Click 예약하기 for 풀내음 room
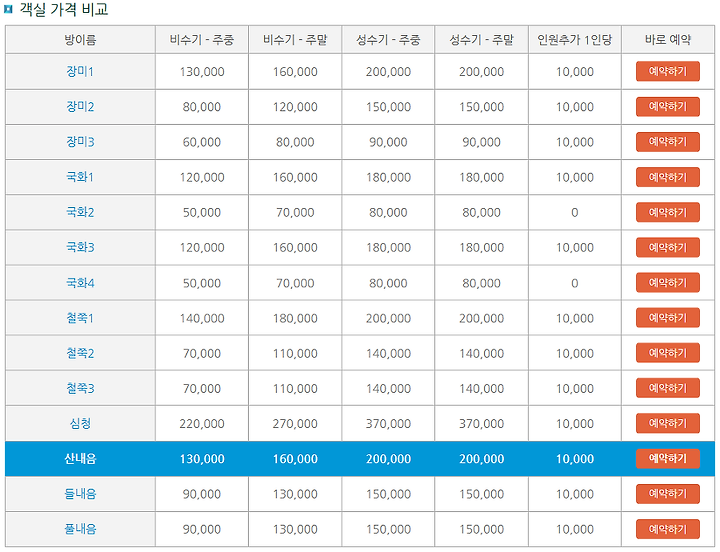This screenshot has height=552, width=720. (x=668, y=529)
